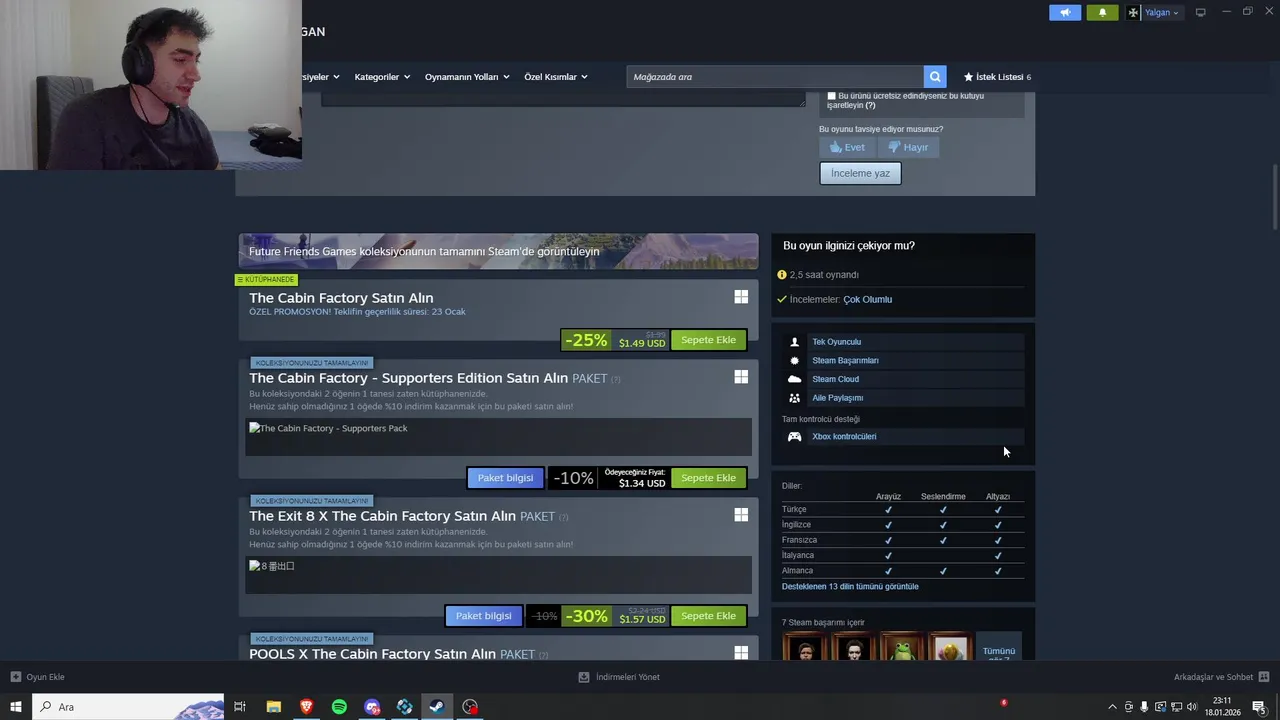Click the Tek Oyunculu single-player icon

pos(795,342)
